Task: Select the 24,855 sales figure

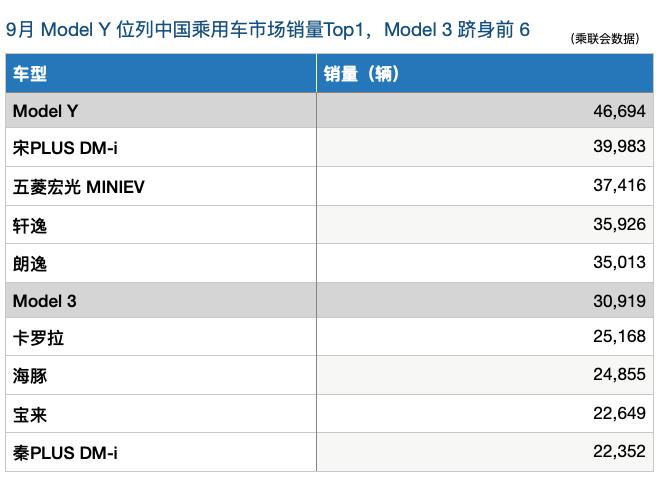Action: pyautogui.click(x=619, y=376)
